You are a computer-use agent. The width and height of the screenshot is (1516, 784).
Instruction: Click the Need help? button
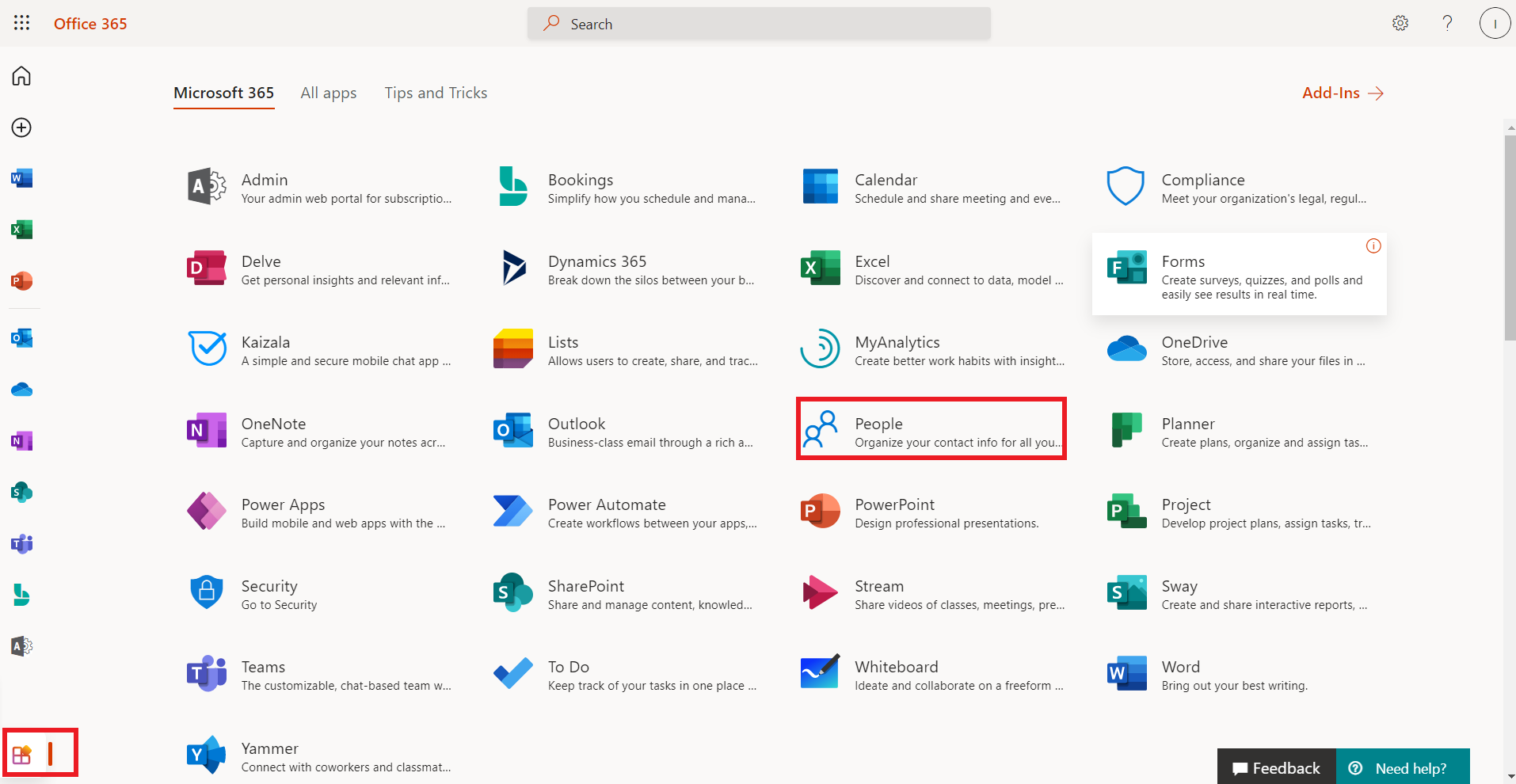[1402, 767]
